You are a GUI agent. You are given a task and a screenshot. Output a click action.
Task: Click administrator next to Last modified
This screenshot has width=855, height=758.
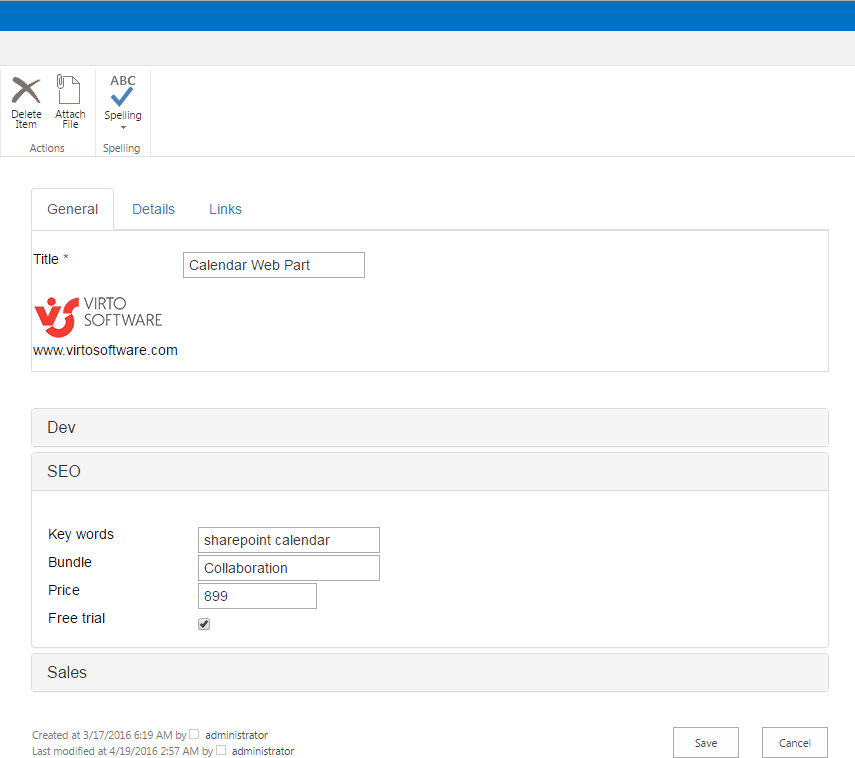[263, 751]
